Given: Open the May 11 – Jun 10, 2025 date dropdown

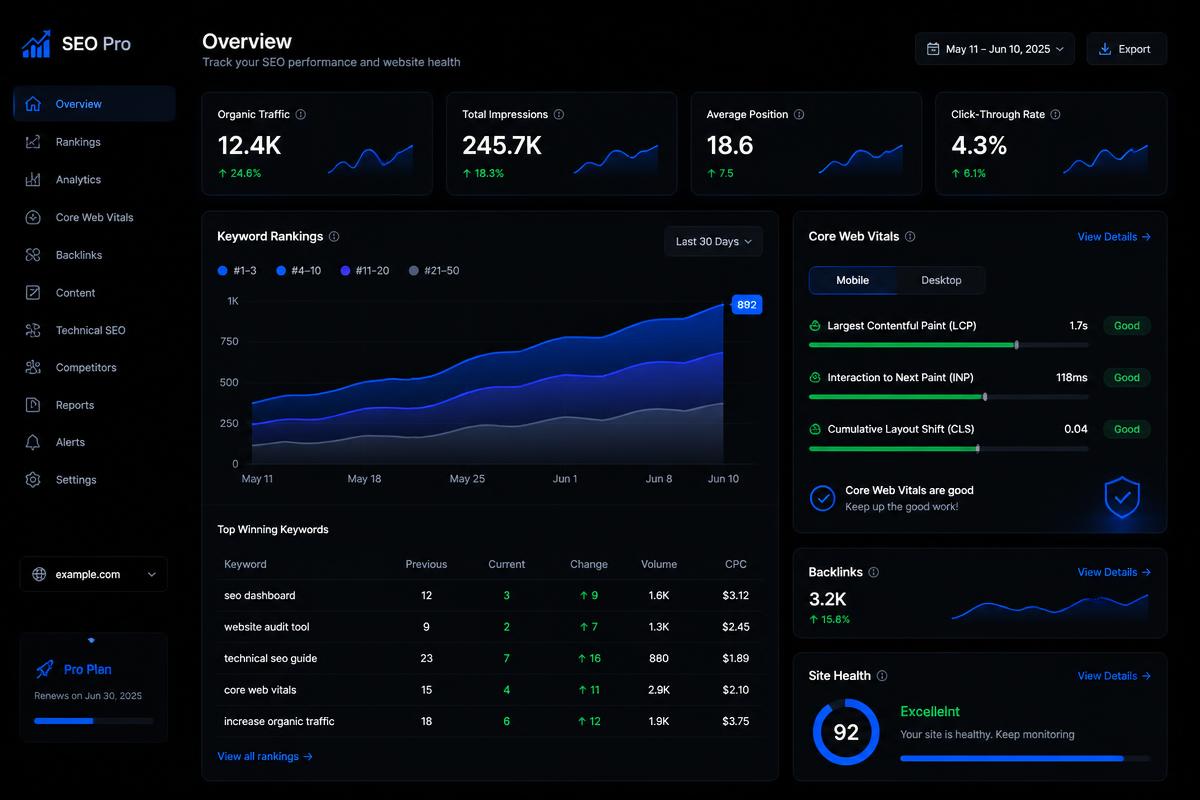Looking at the screenshot, I should (x=995, y=49).
